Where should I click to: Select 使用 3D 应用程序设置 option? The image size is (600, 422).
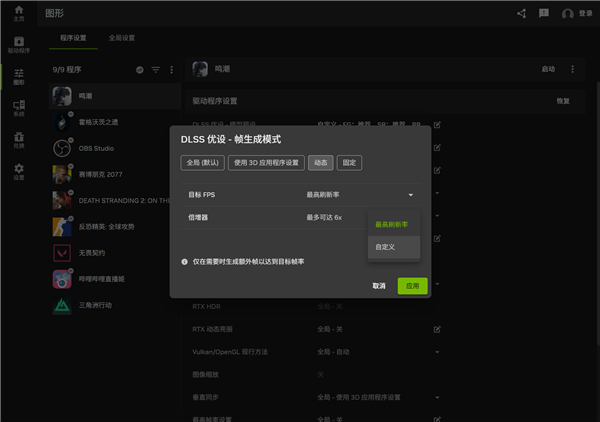click(266, 162)
